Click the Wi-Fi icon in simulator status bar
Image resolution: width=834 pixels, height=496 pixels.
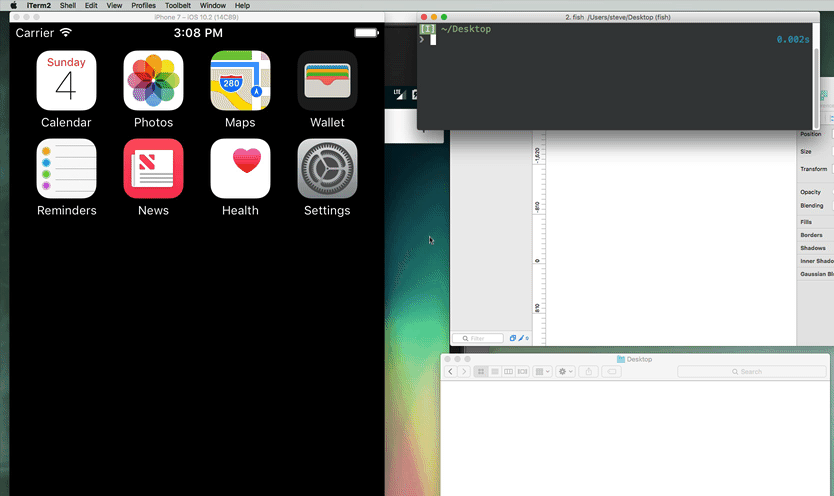(x=65, y=32)
